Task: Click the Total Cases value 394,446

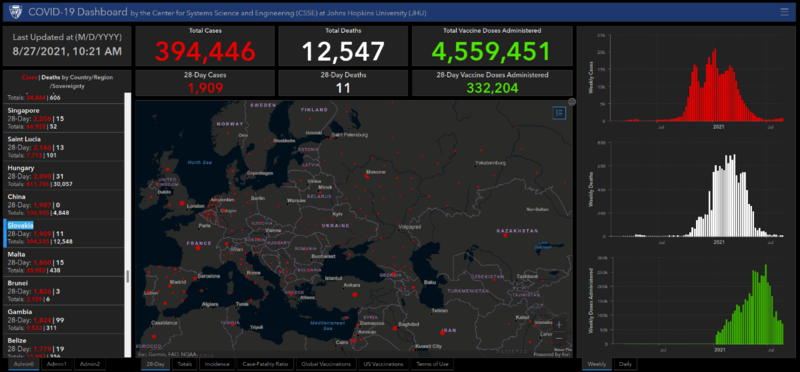Action: 205,51
